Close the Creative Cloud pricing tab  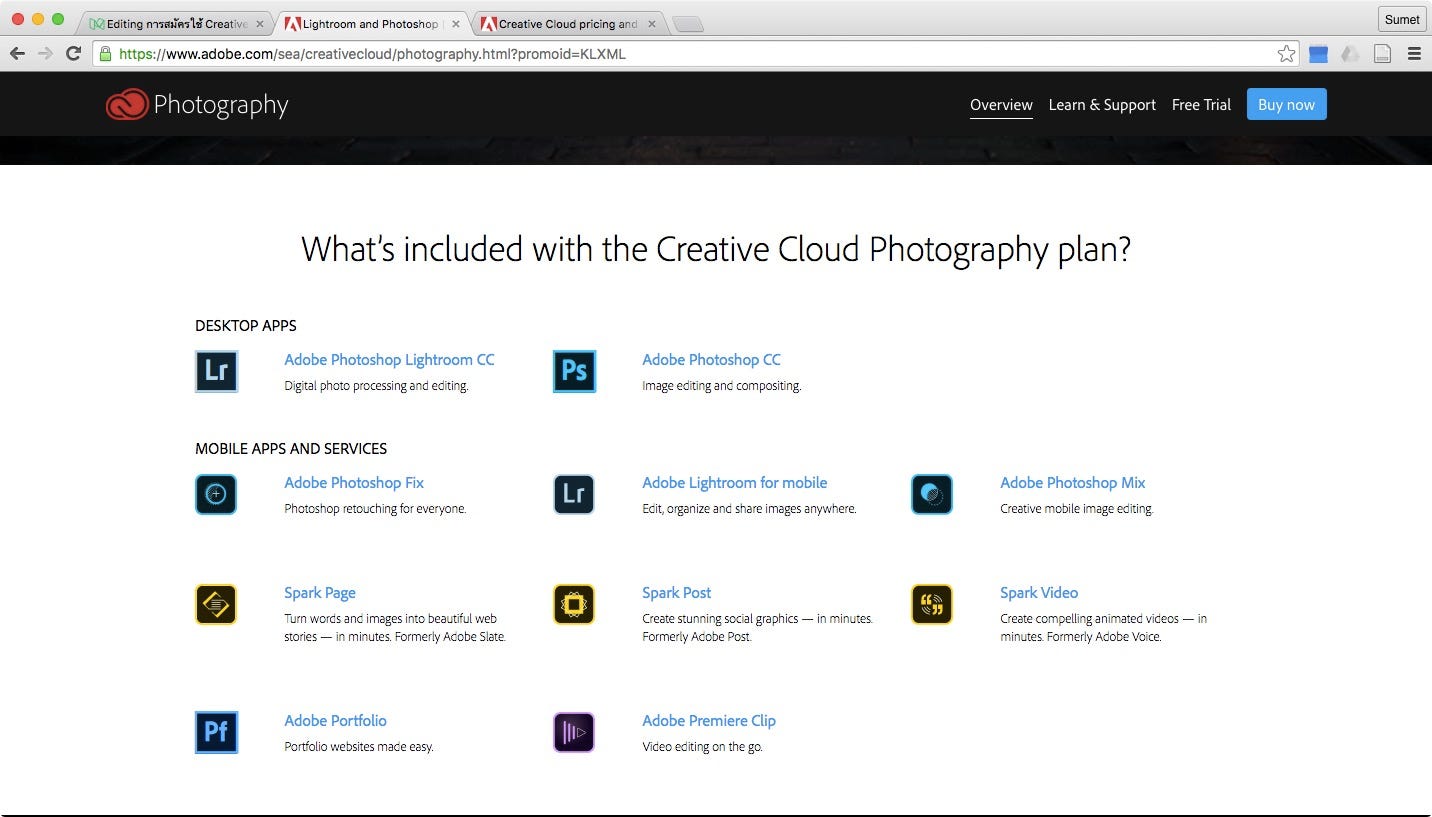point(652,24)
